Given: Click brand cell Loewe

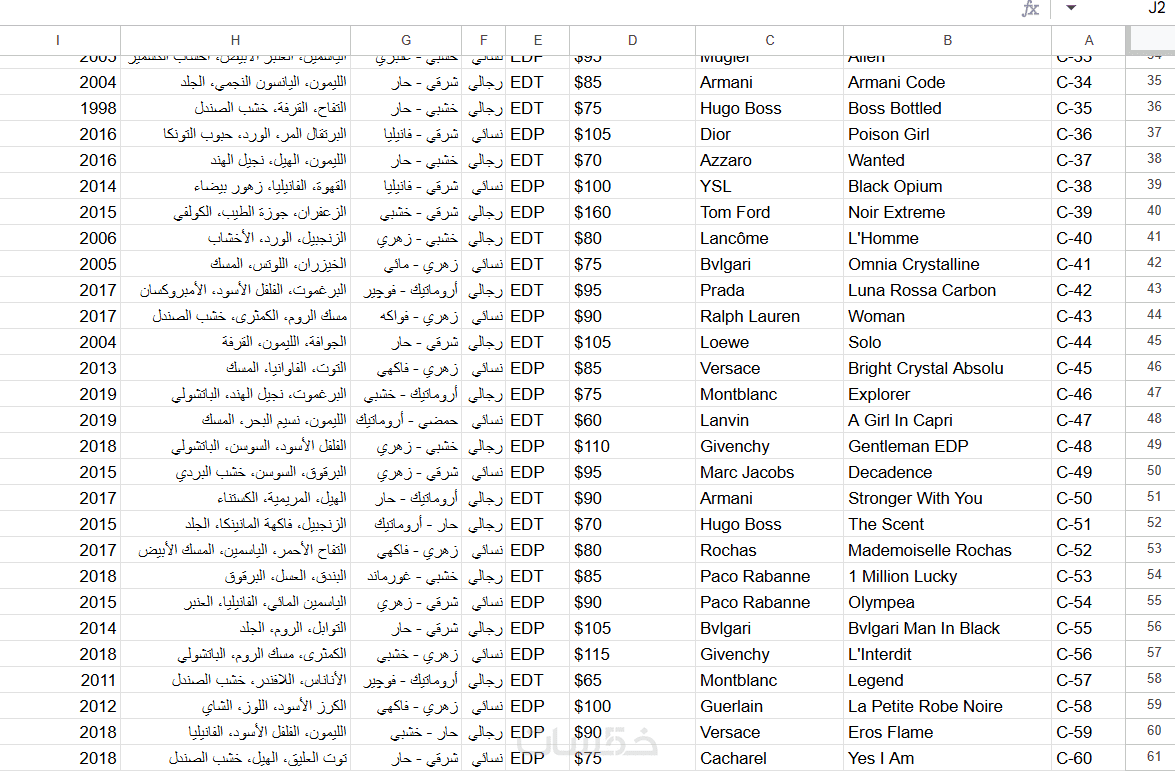Looking at the screenshot, I should pyautogui.click(x=770, y=342).
